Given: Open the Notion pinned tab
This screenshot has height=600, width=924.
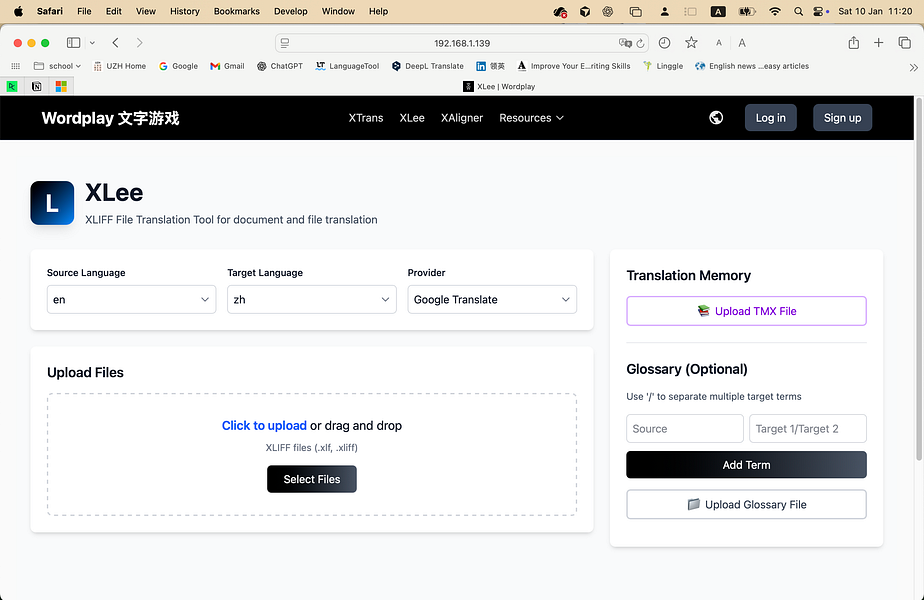Looking at the screenshot, I should point(37,87).
